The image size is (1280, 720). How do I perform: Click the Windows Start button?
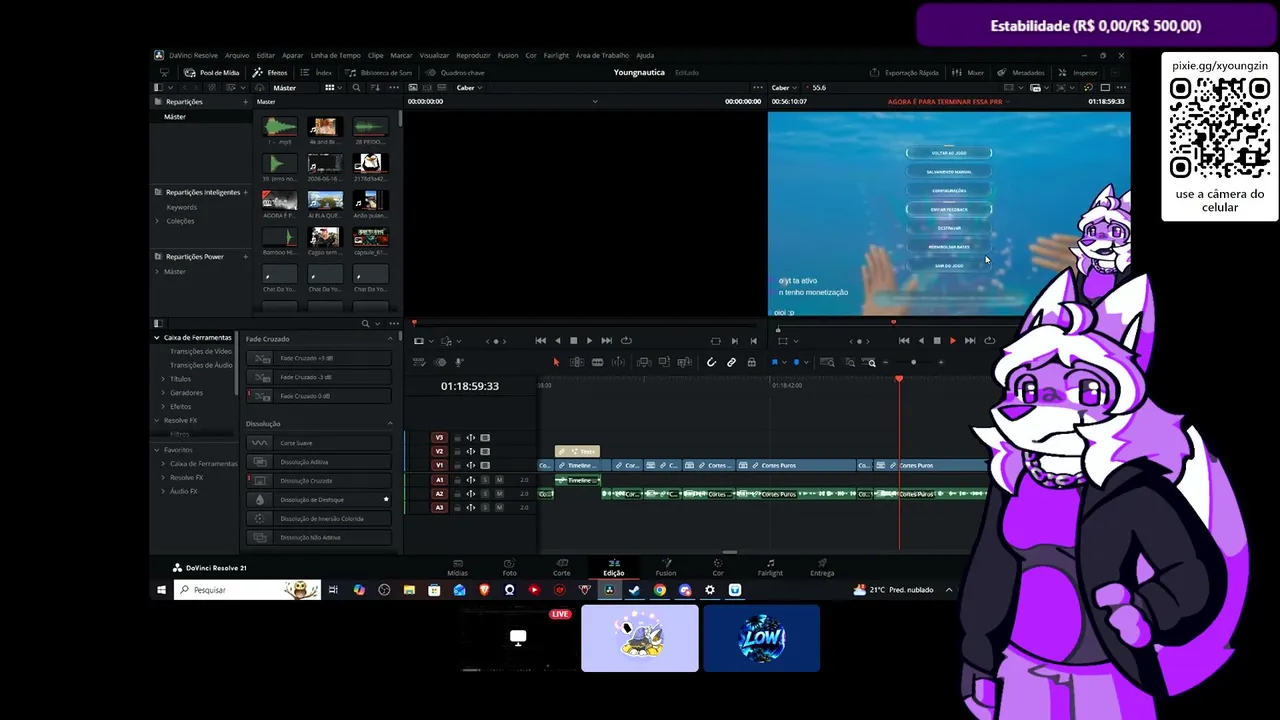pos(161,590)
